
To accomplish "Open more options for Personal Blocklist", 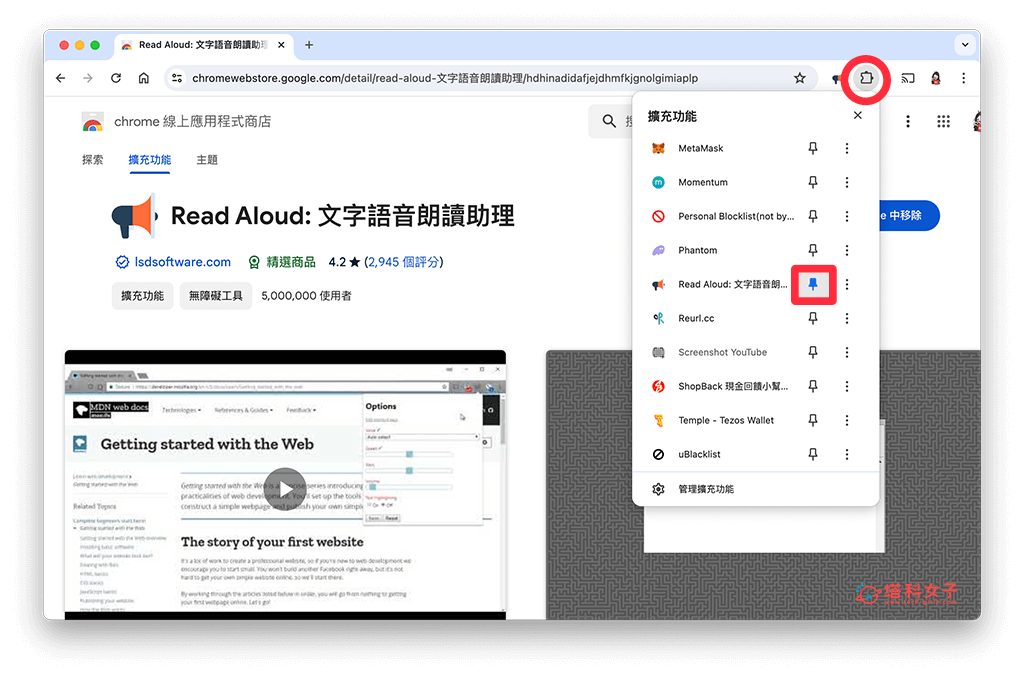I will (847, 216).
